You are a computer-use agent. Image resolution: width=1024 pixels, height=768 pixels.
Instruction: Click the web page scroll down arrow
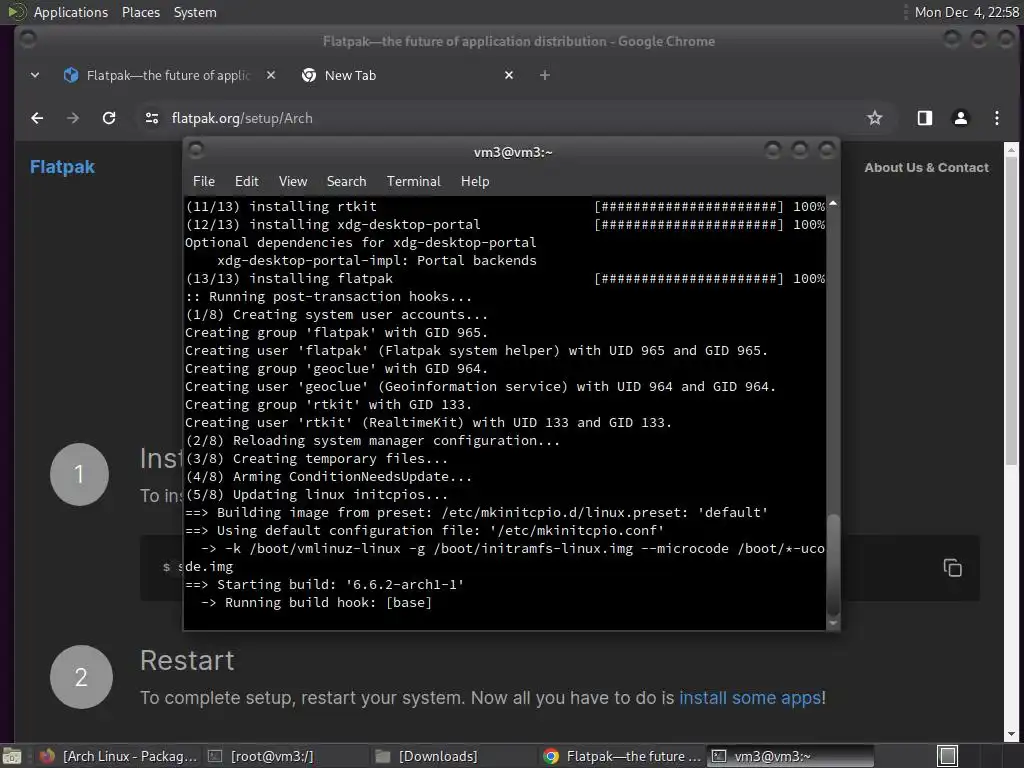(1011, 734)
